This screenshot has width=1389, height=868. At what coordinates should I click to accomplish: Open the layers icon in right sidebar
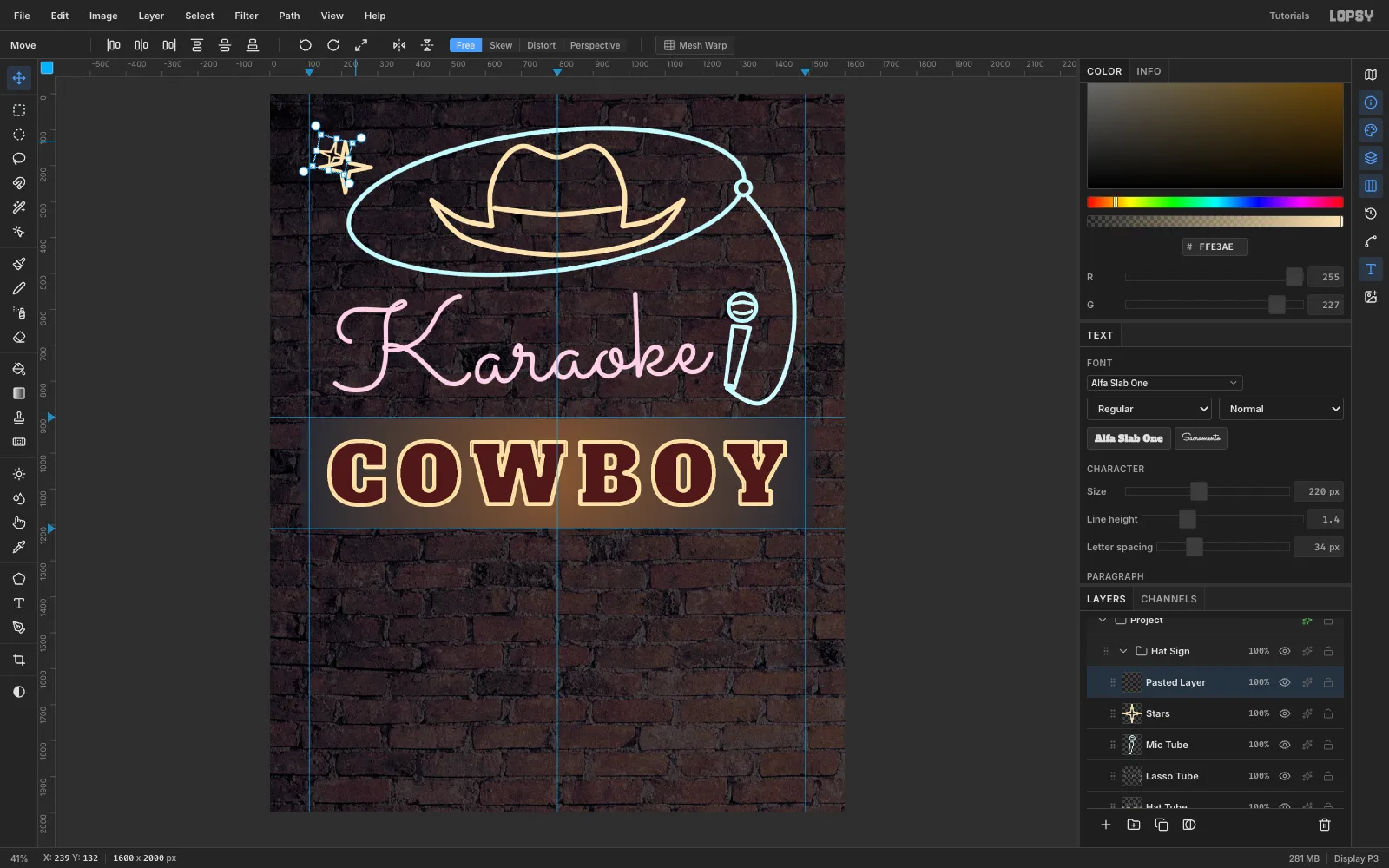(1371, 158)
